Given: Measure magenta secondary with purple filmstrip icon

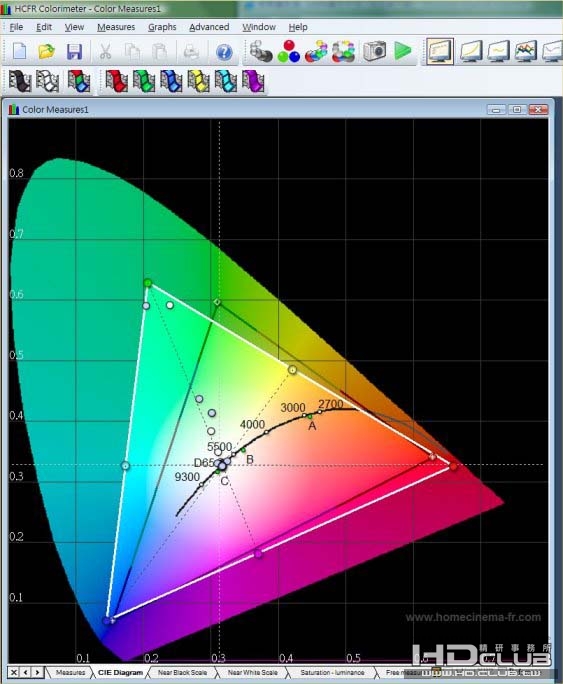Looking at the screenshot, I should point(253,81).
